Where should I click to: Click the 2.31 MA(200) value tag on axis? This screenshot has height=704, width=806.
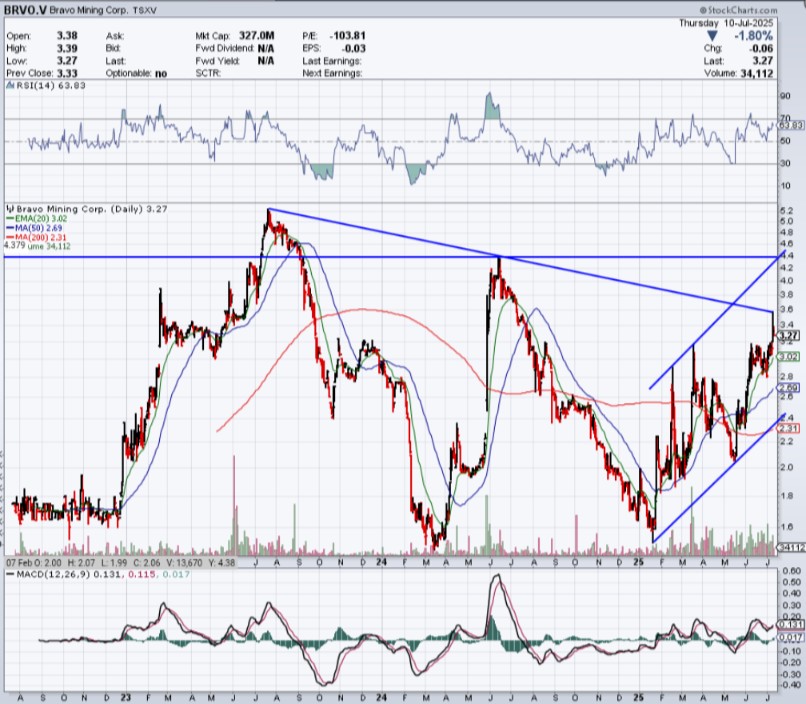(x=788, y=428)
